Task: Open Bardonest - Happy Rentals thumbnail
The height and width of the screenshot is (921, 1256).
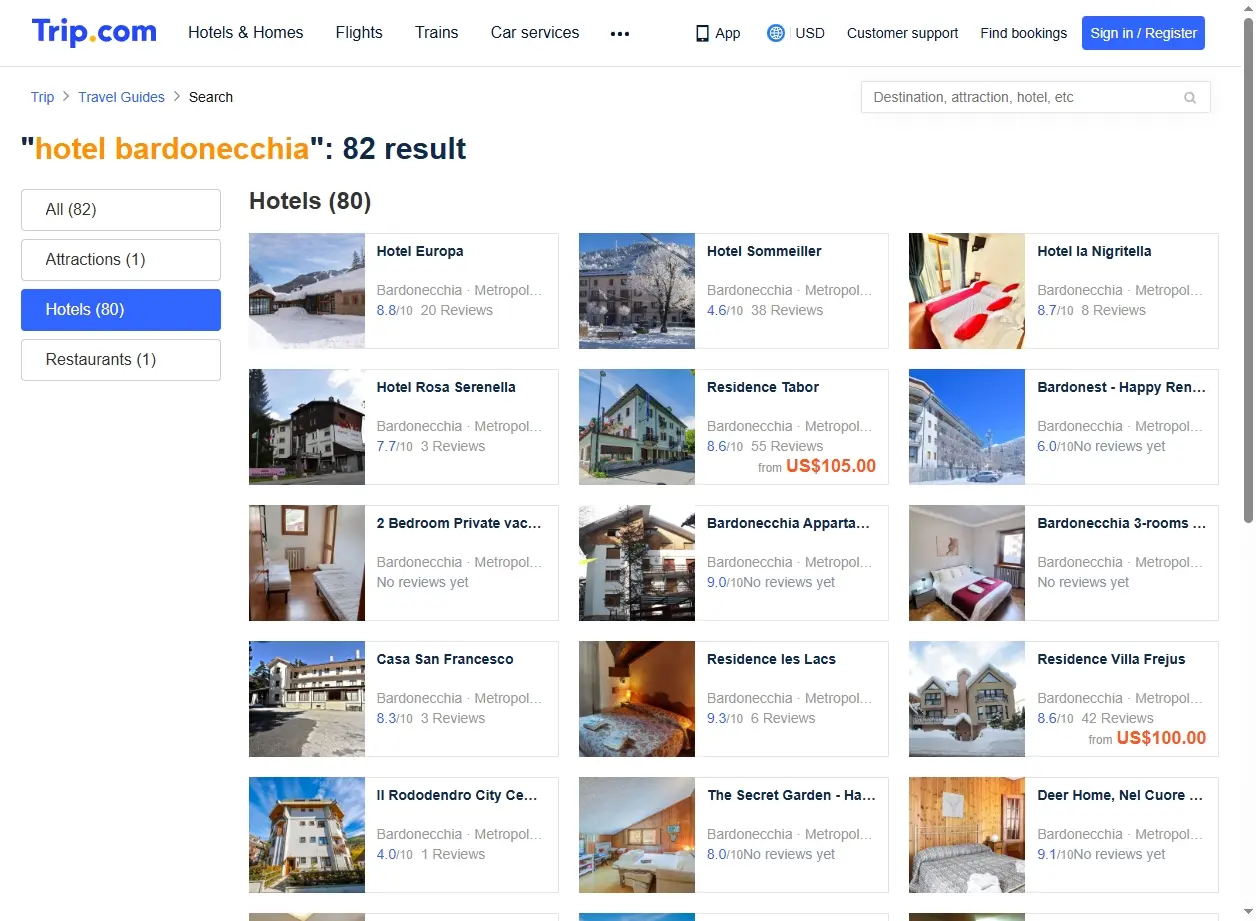Action: (x=967, y=427)
